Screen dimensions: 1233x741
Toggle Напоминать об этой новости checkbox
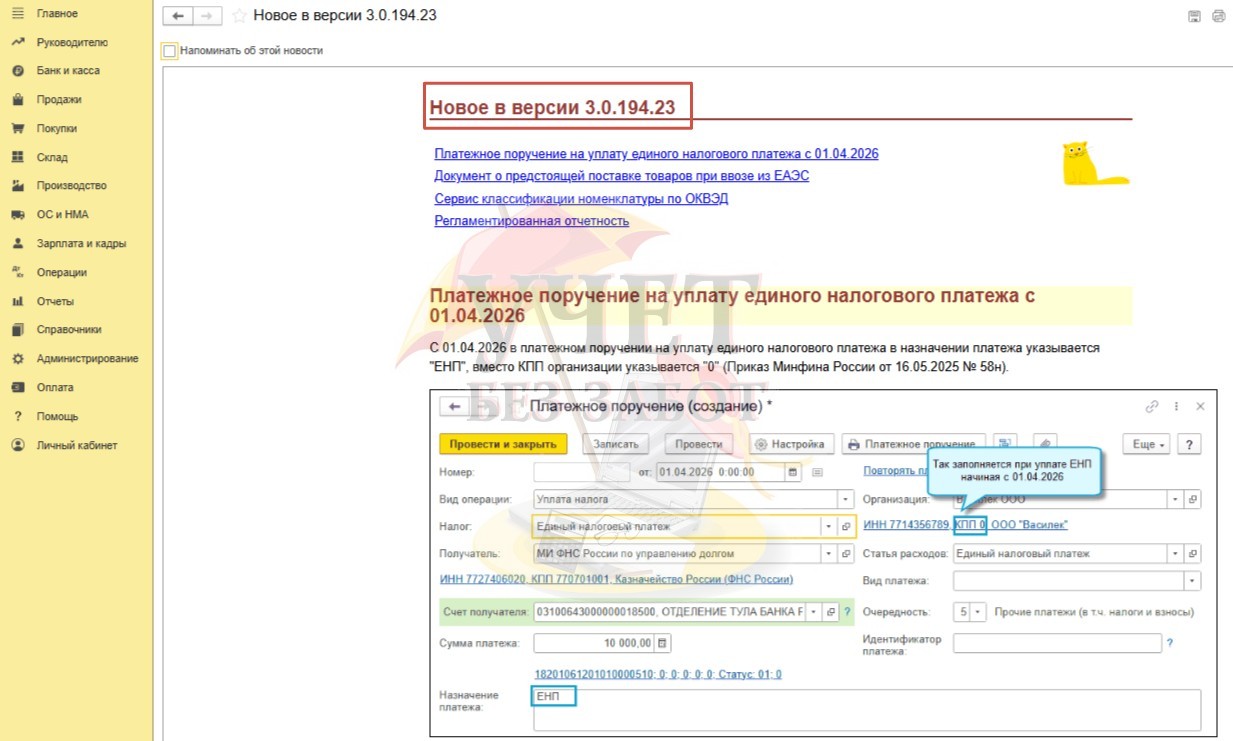pyautogui.click(x=169, y=50)
